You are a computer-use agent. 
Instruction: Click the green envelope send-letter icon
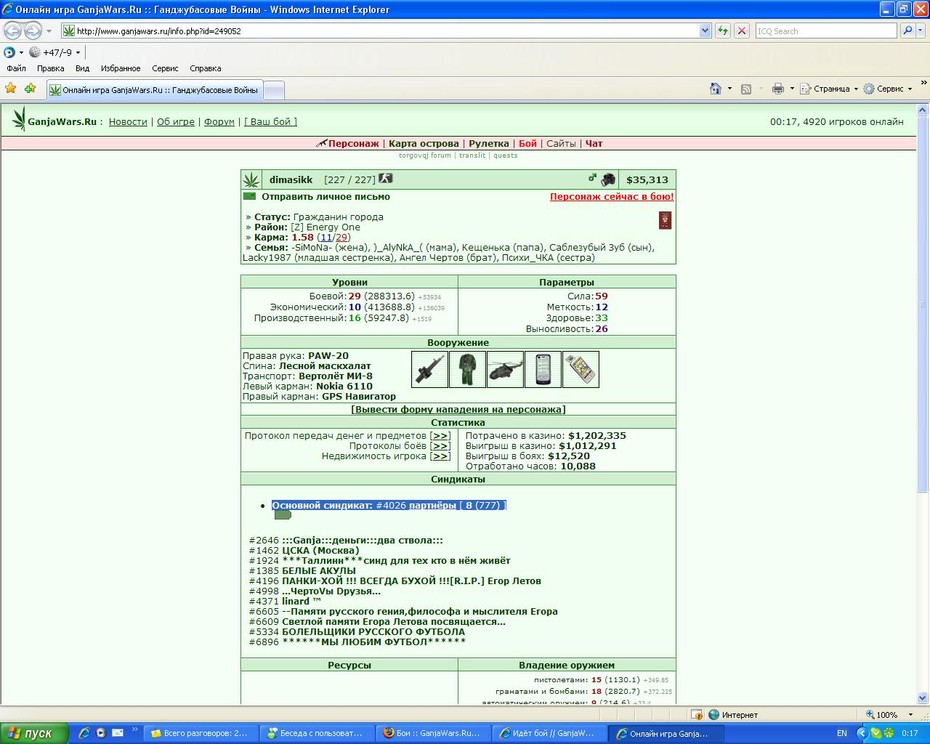(x=249, y=196)
